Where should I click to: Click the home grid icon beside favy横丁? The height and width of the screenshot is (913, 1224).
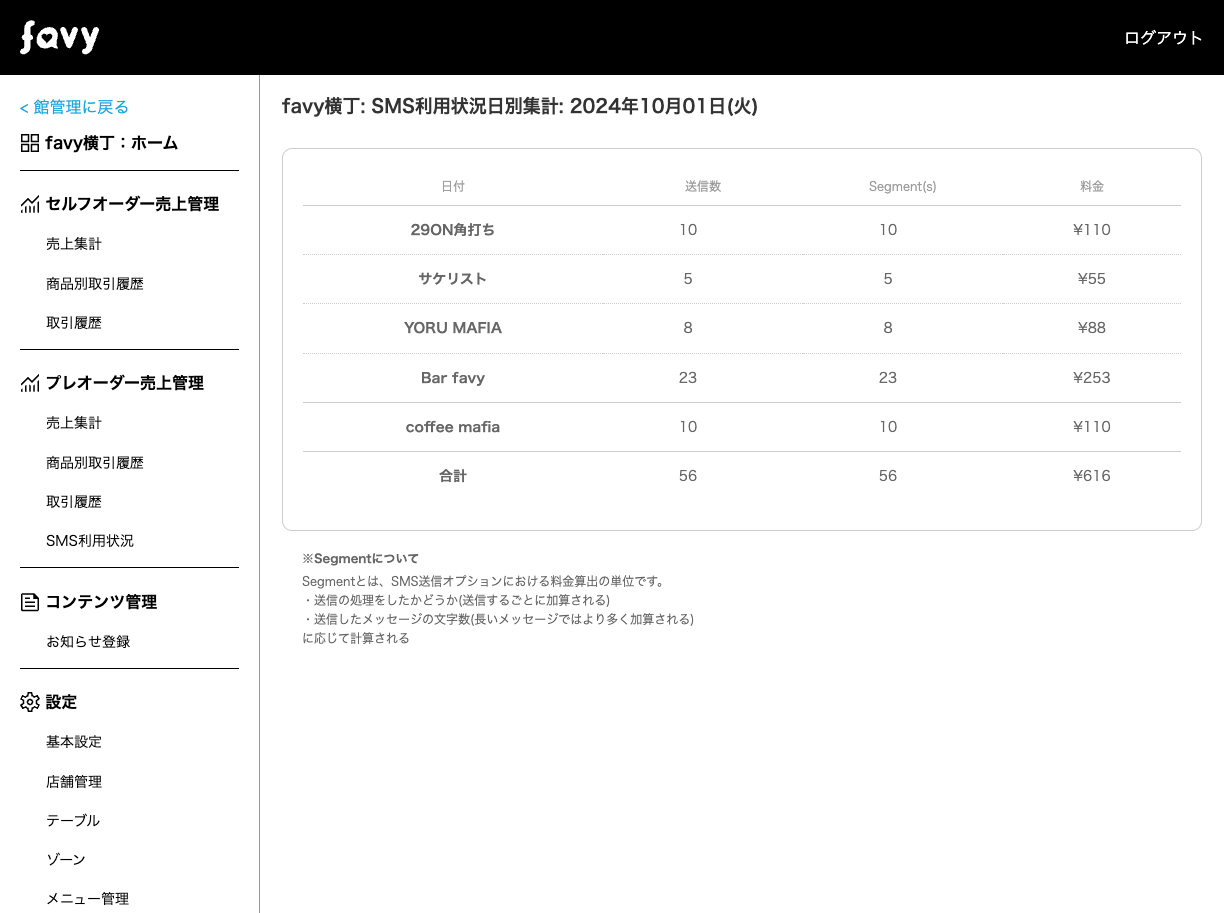[30, 143]
